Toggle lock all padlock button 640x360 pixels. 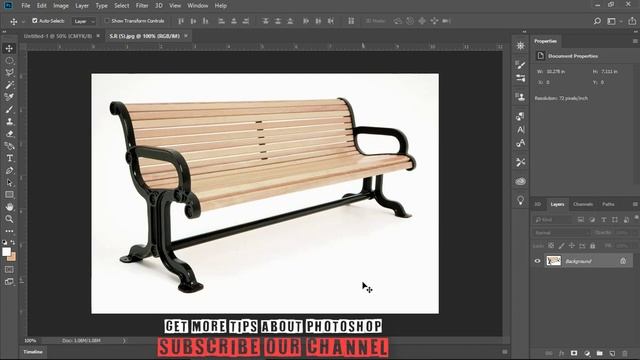593,246
